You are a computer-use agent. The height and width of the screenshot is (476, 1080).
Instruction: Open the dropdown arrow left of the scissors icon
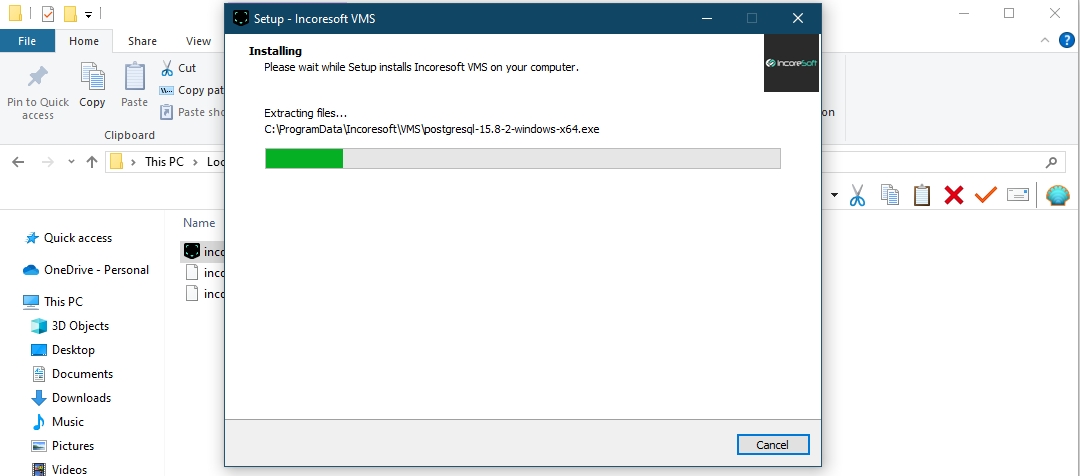pyautogui.click(x=834, y=195)
